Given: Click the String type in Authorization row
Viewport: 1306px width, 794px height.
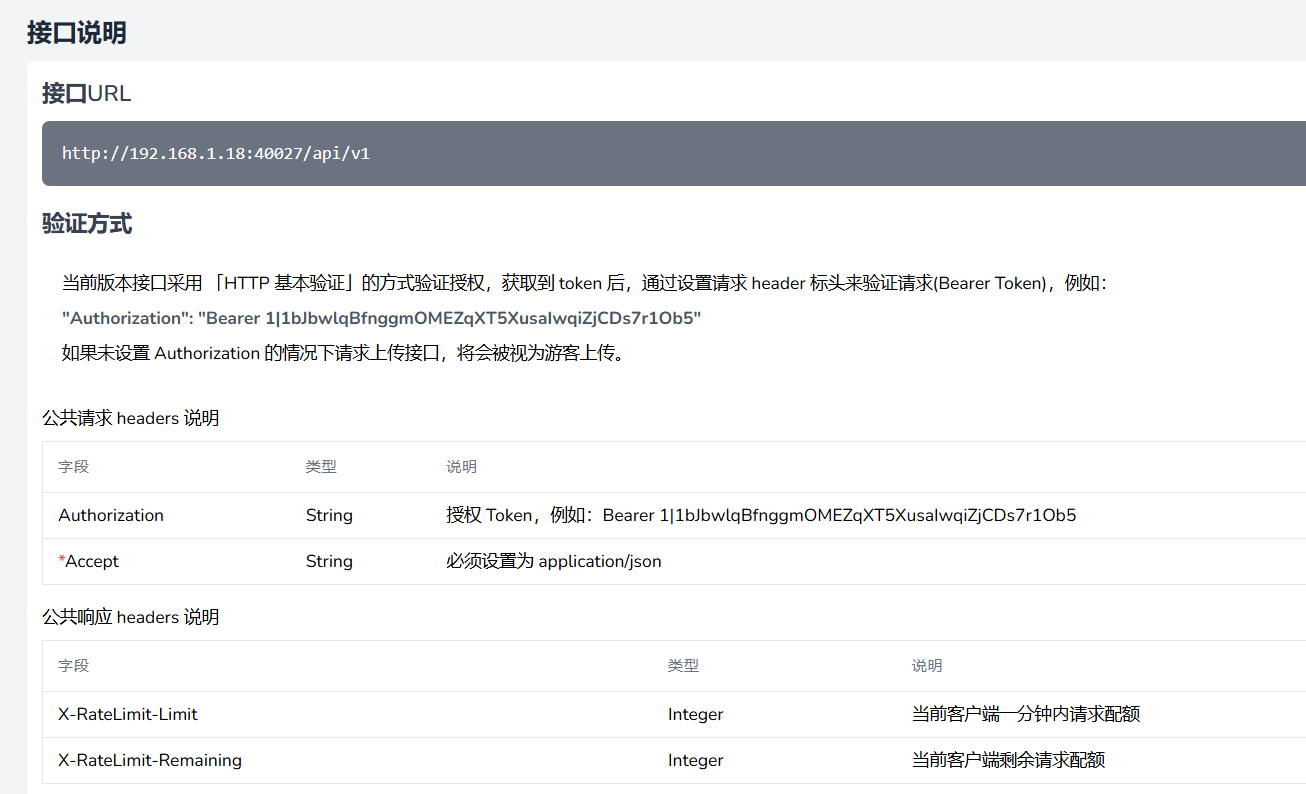Looking at the screenshot, I should coord(329,516).
